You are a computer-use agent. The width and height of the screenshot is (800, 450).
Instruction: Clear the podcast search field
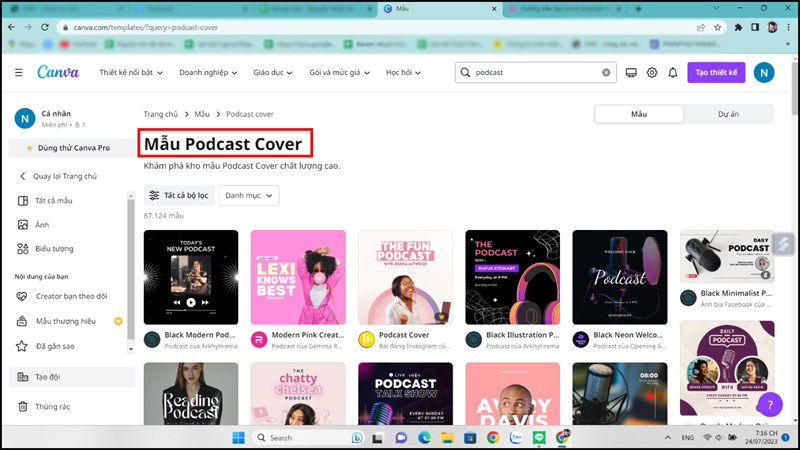pos(606,72)
